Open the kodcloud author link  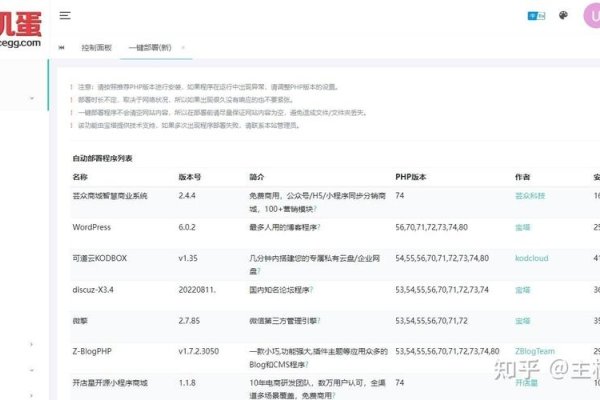click(x=532, y=258)
